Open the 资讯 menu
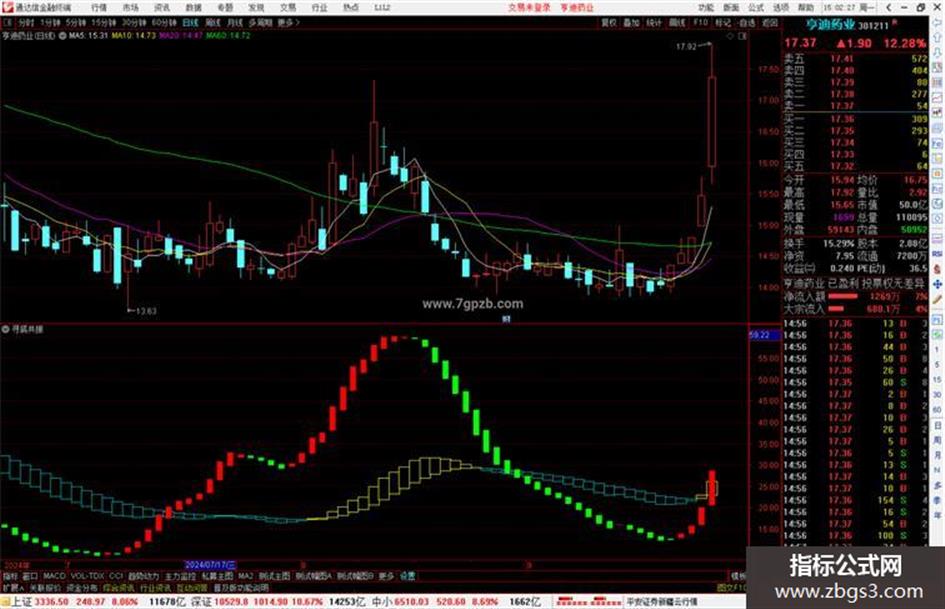The height and width of the screenshot is (609, 945). click(x=162, y=7)
